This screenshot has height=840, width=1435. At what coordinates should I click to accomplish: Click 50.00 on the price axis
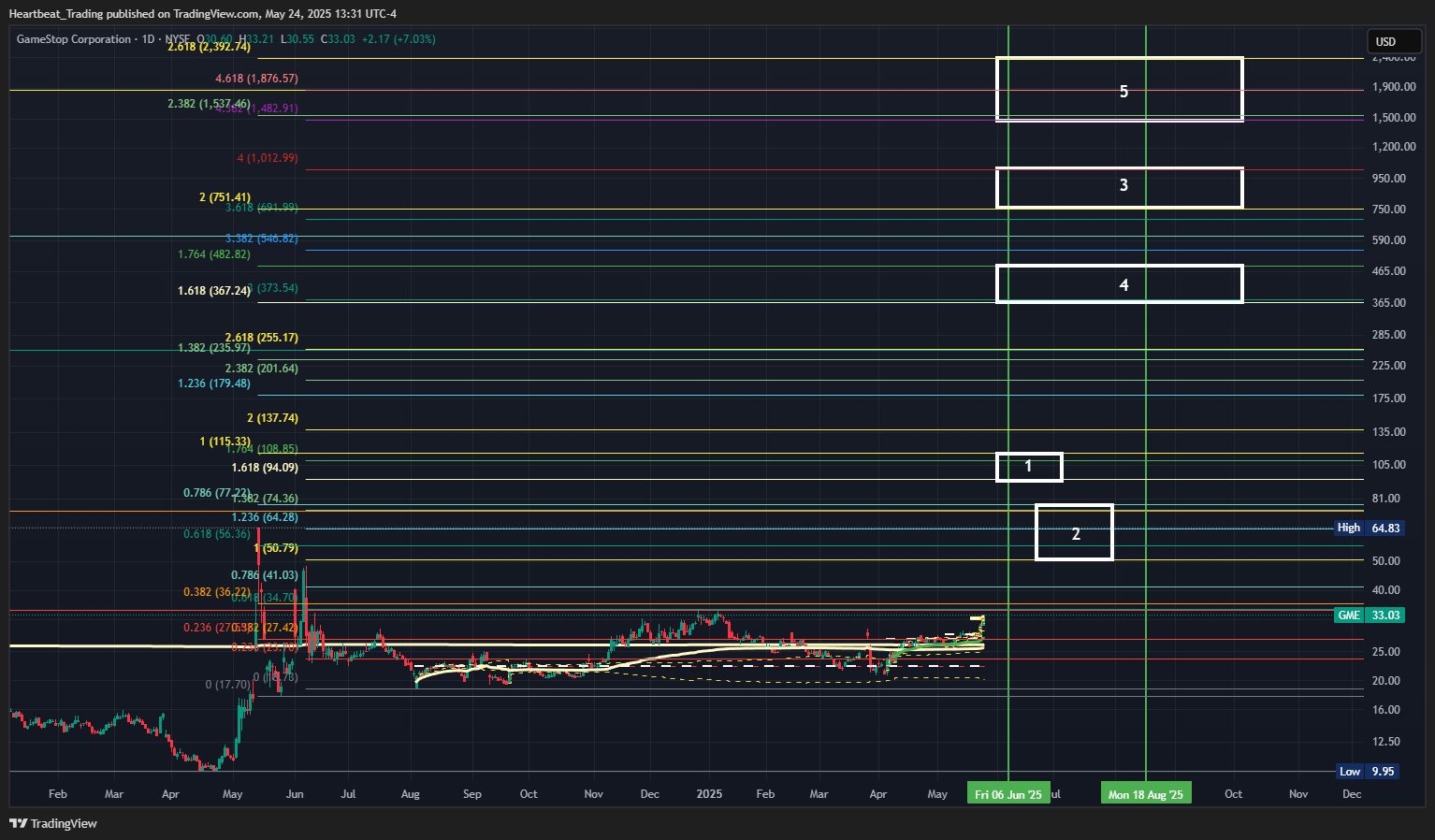click(1386, 561)
